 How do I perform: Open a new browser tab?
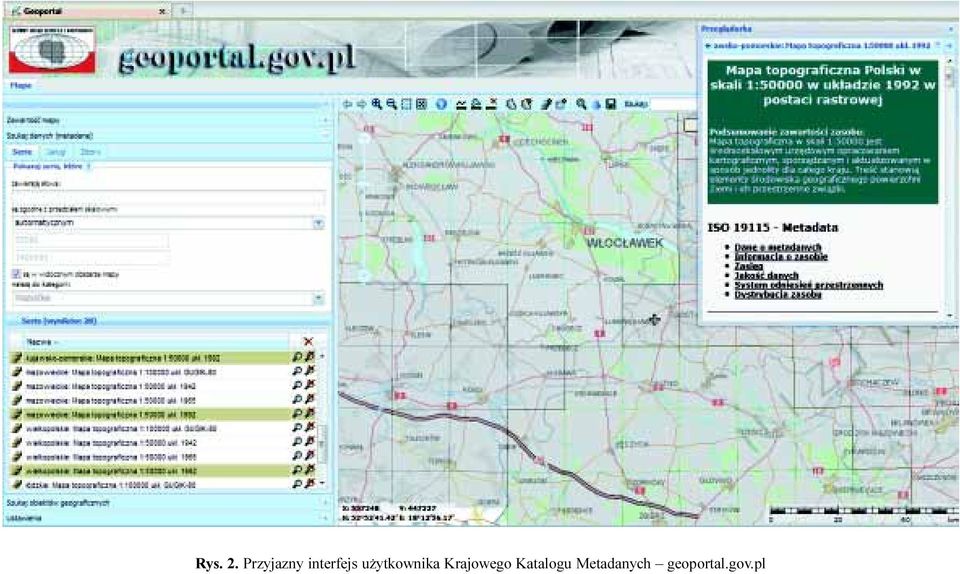184,10
